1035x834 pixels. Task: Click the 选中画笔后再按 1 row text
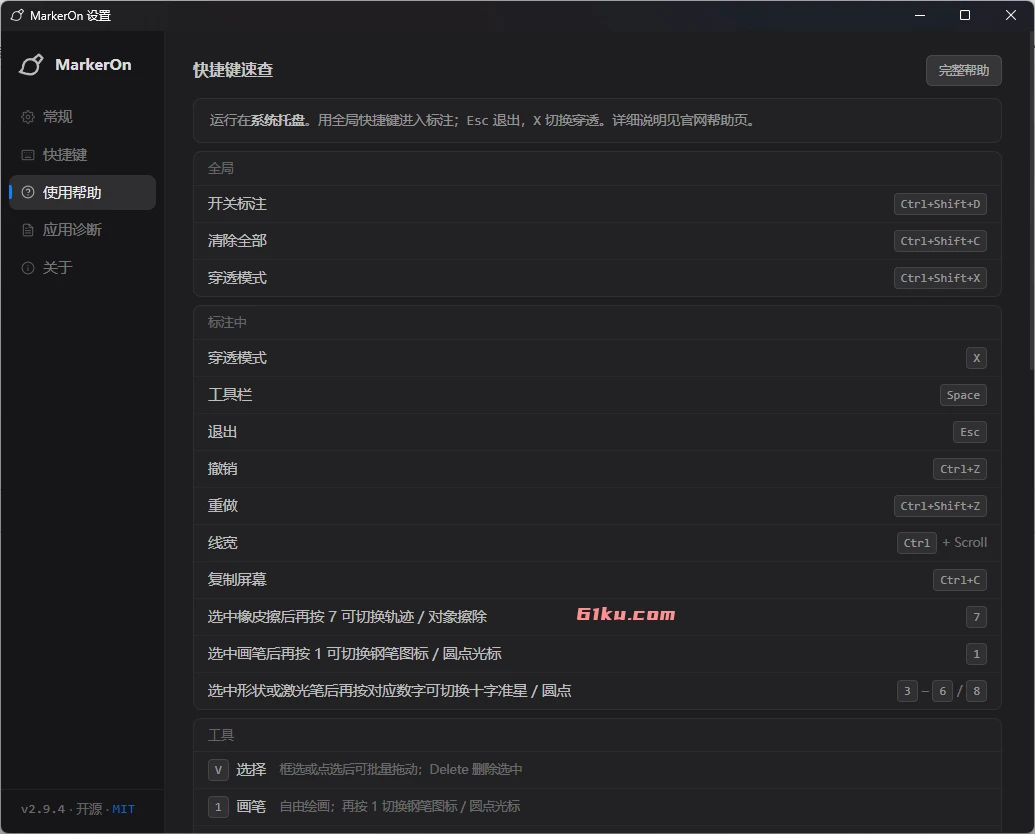tap(354, 654)
